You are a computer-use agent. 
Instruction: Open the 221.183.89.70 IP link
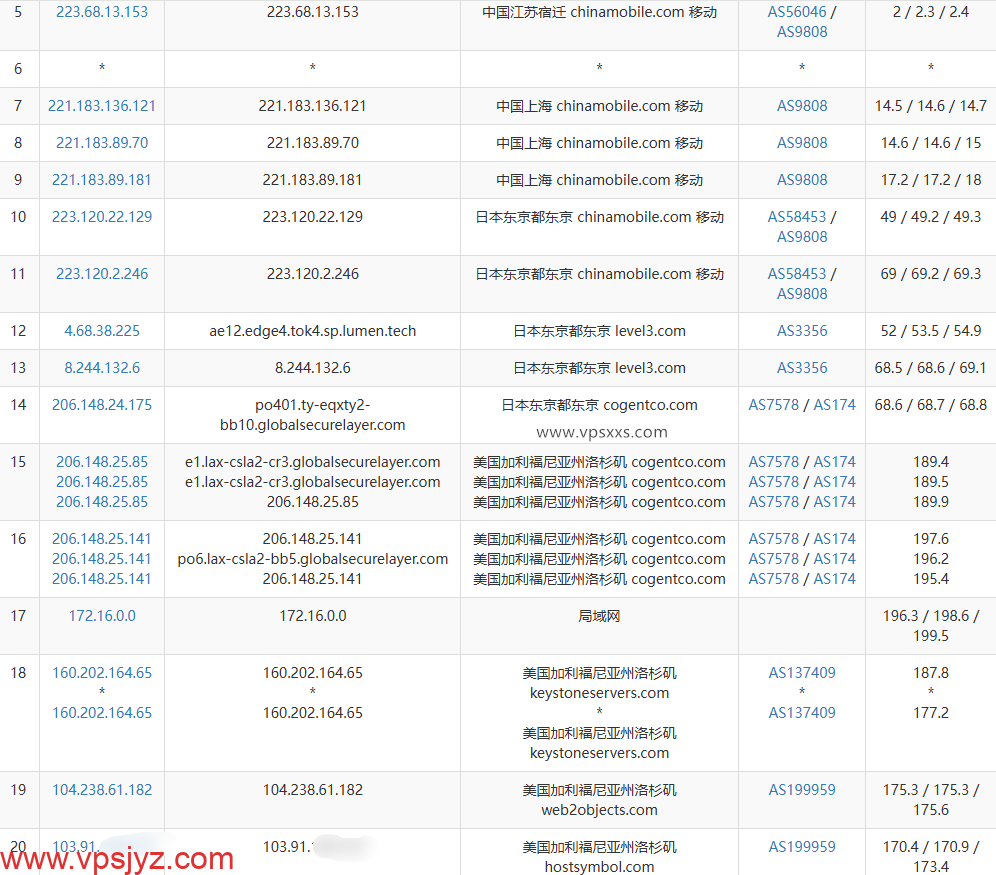[x=102, y=143]
